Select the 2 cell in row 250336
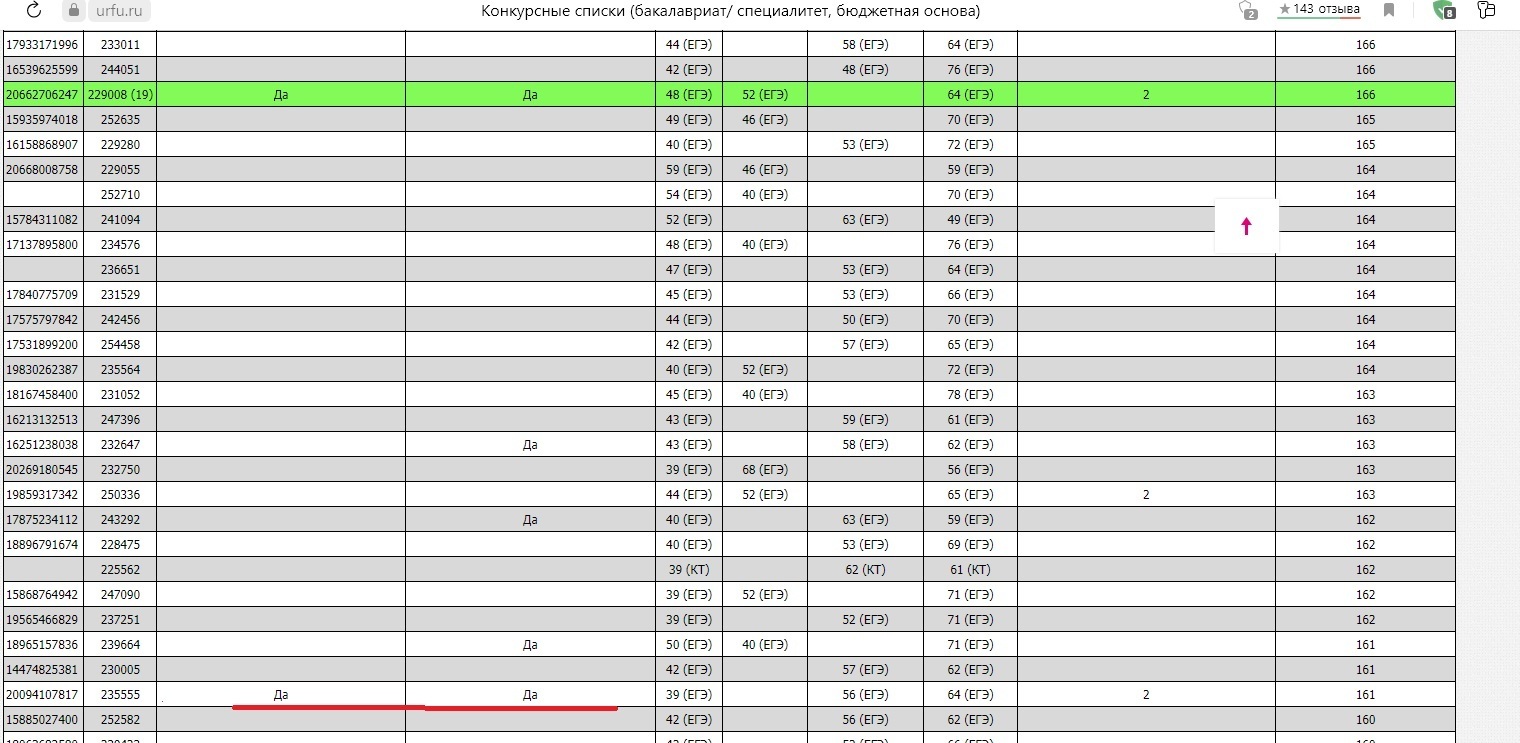The image size is (1520, 743). click(x=1146, y=495)
